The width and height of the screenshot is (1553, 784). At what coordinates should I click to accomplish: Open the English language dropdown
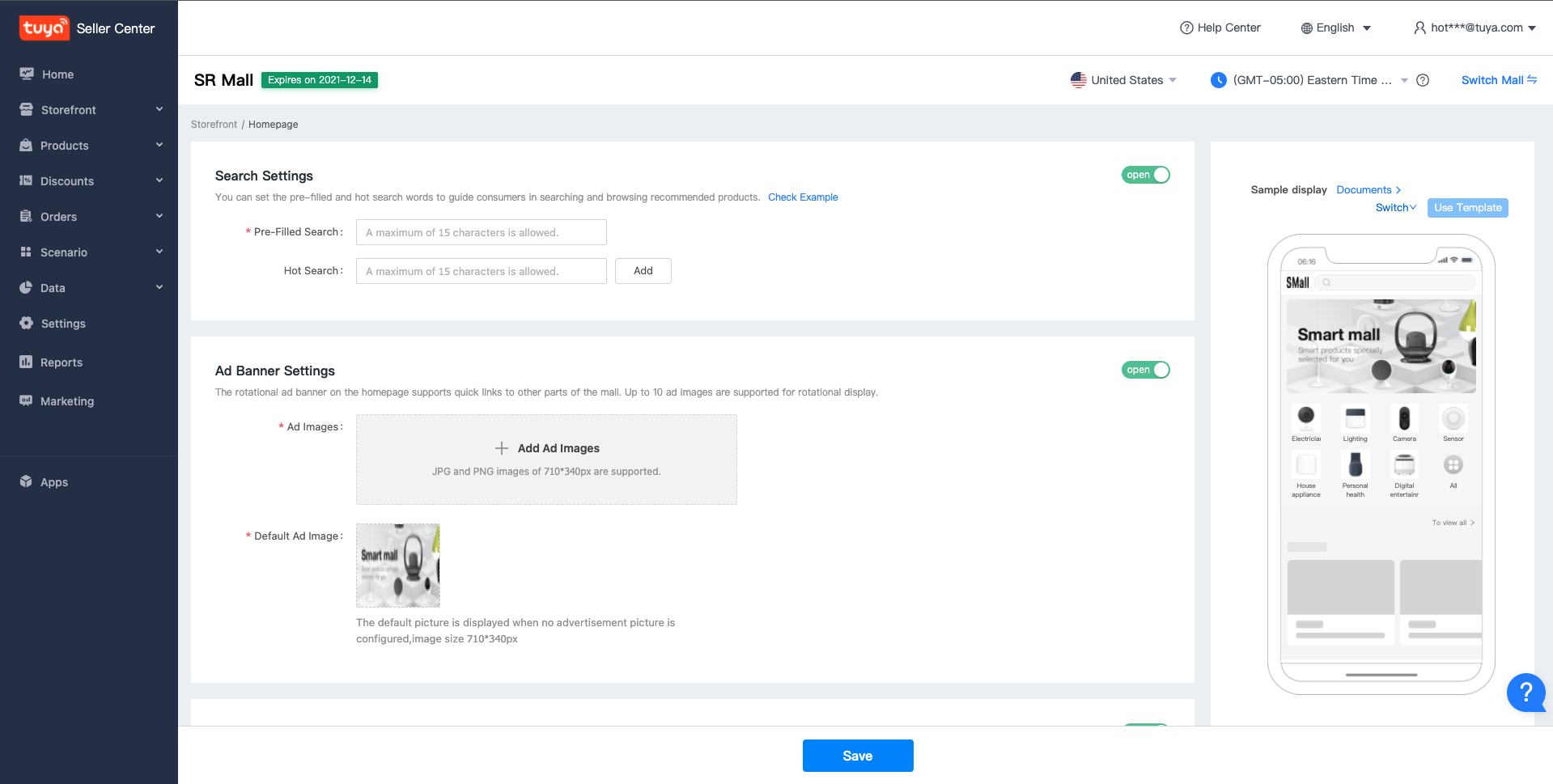coord(1336,28)
